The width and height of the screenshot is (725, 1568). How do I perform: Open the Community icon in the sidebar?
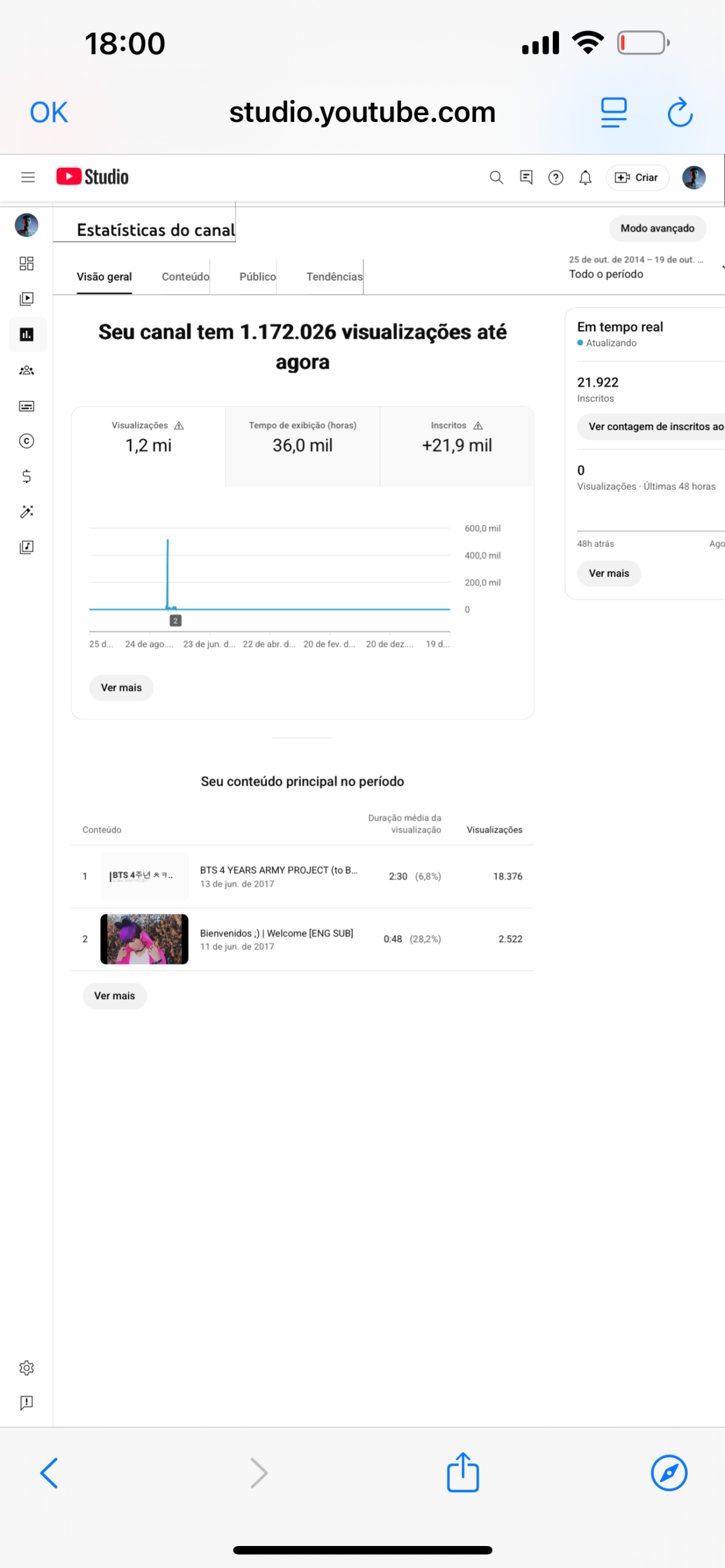pos(27,370)
